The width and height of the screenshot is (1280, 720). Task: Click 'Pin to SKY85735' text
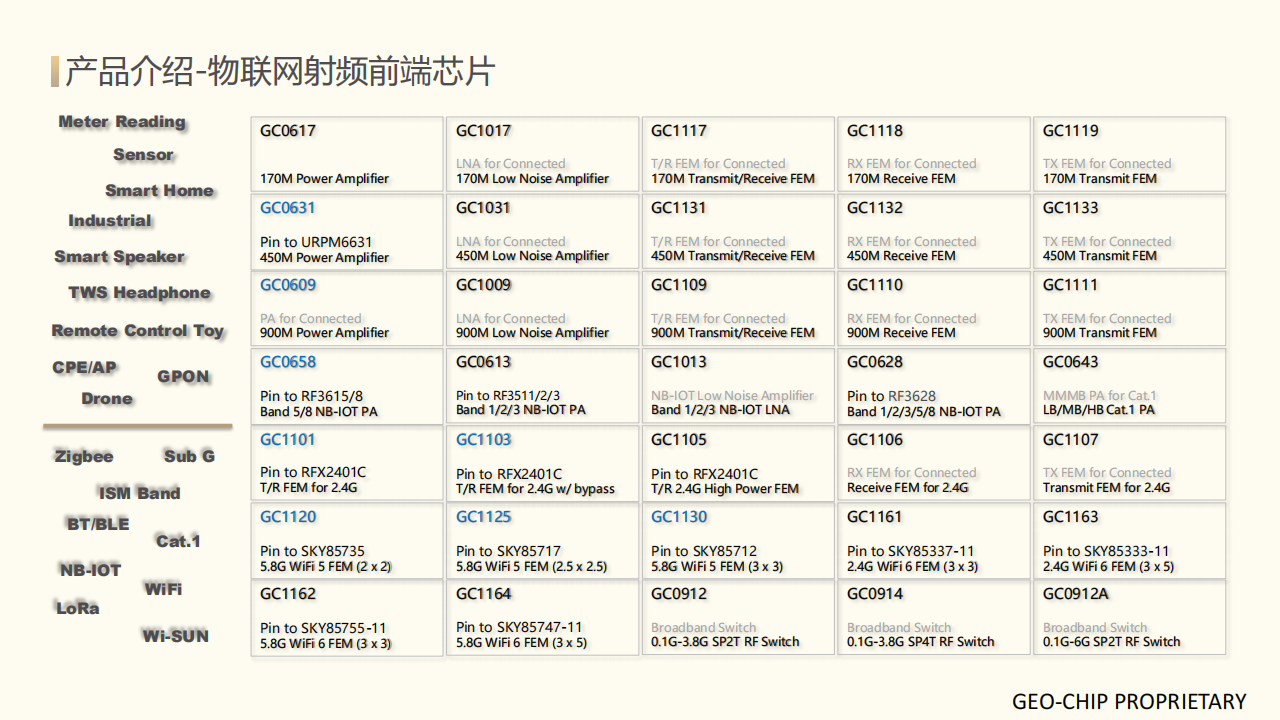[x=312, y=551]
